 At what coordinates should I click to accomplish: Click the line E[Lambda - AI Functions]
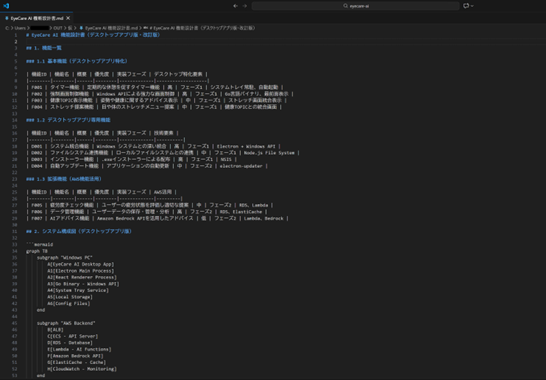[x=80, y=349]
